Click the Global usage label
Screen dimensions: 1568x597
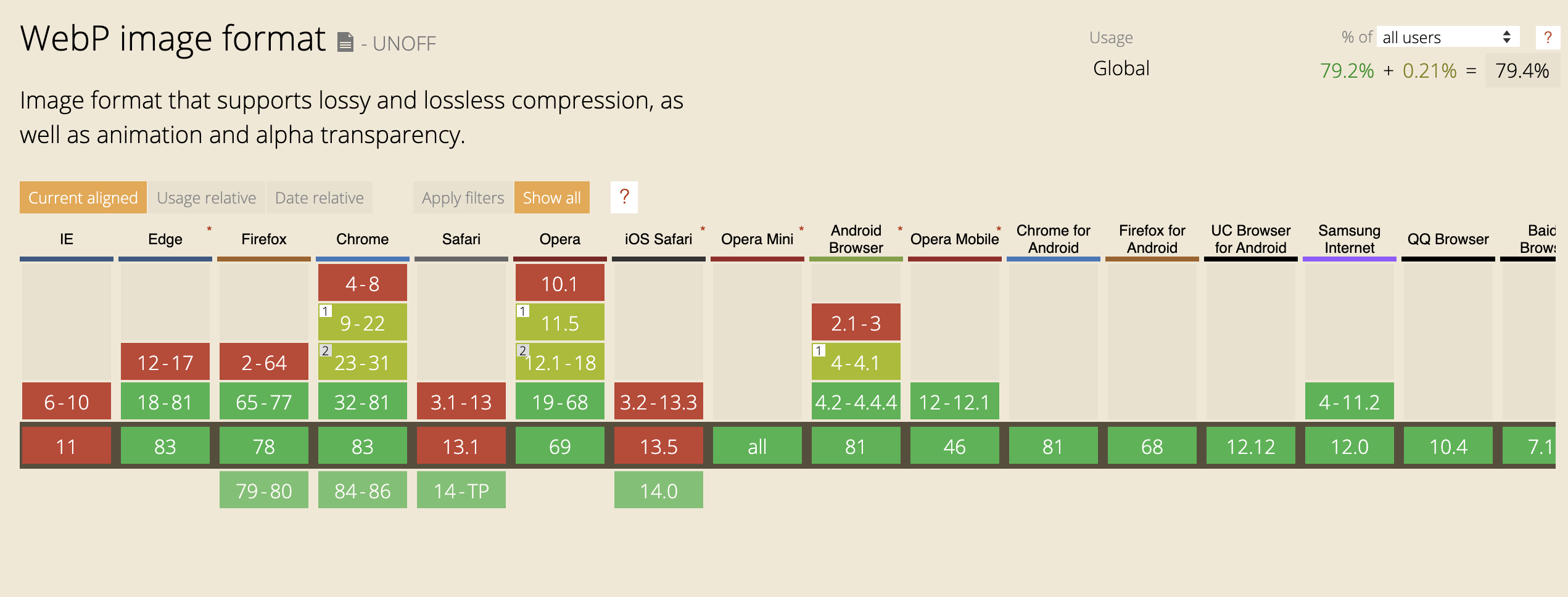1121,68
